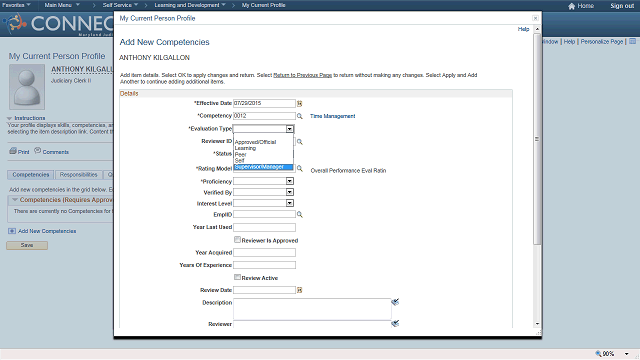
Task: Click the Help link in the dialog
Action: pyautogui.click(x=523, y=29)
